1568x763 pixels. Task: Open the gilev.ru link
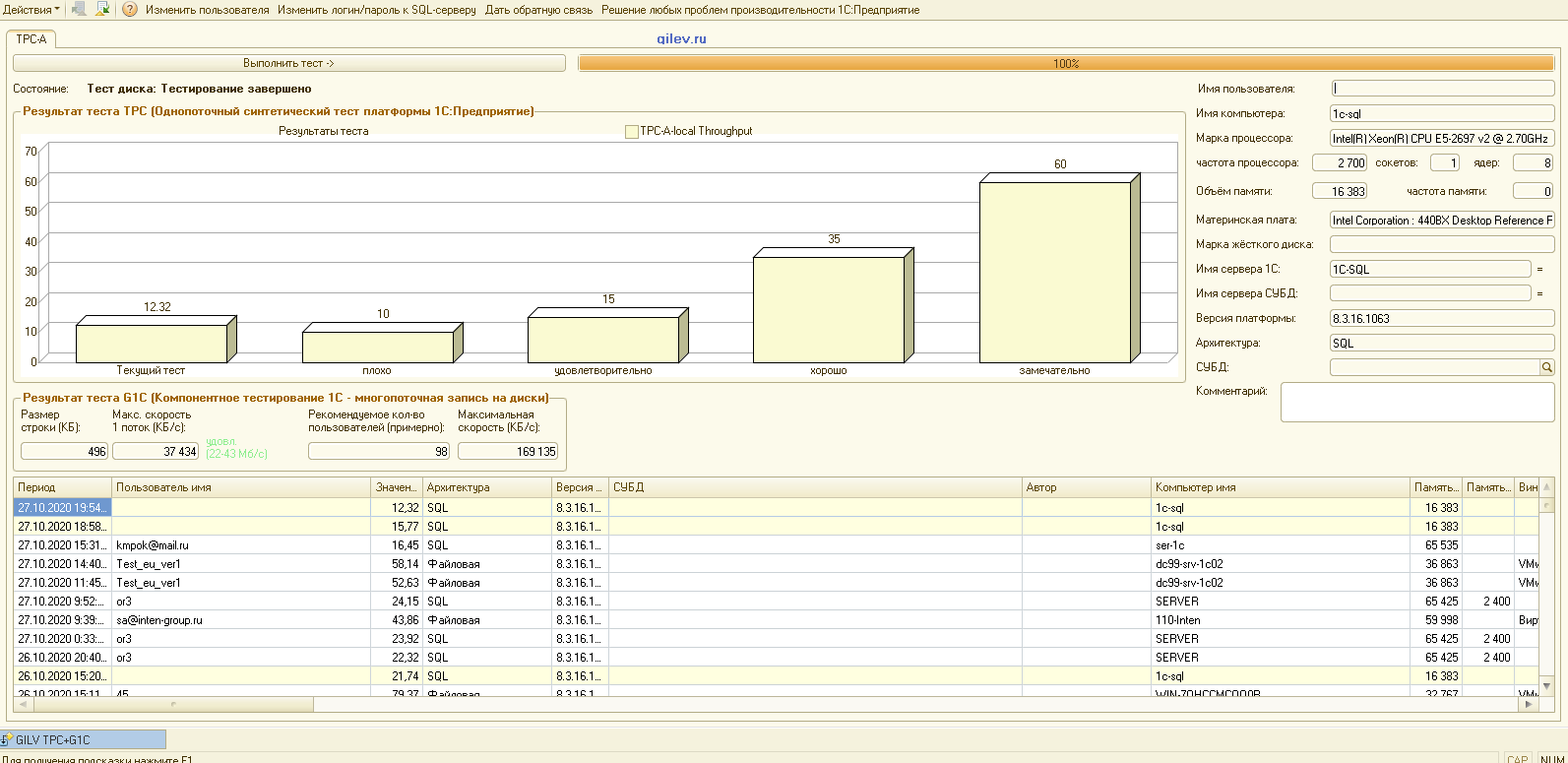tap(681, 39)
